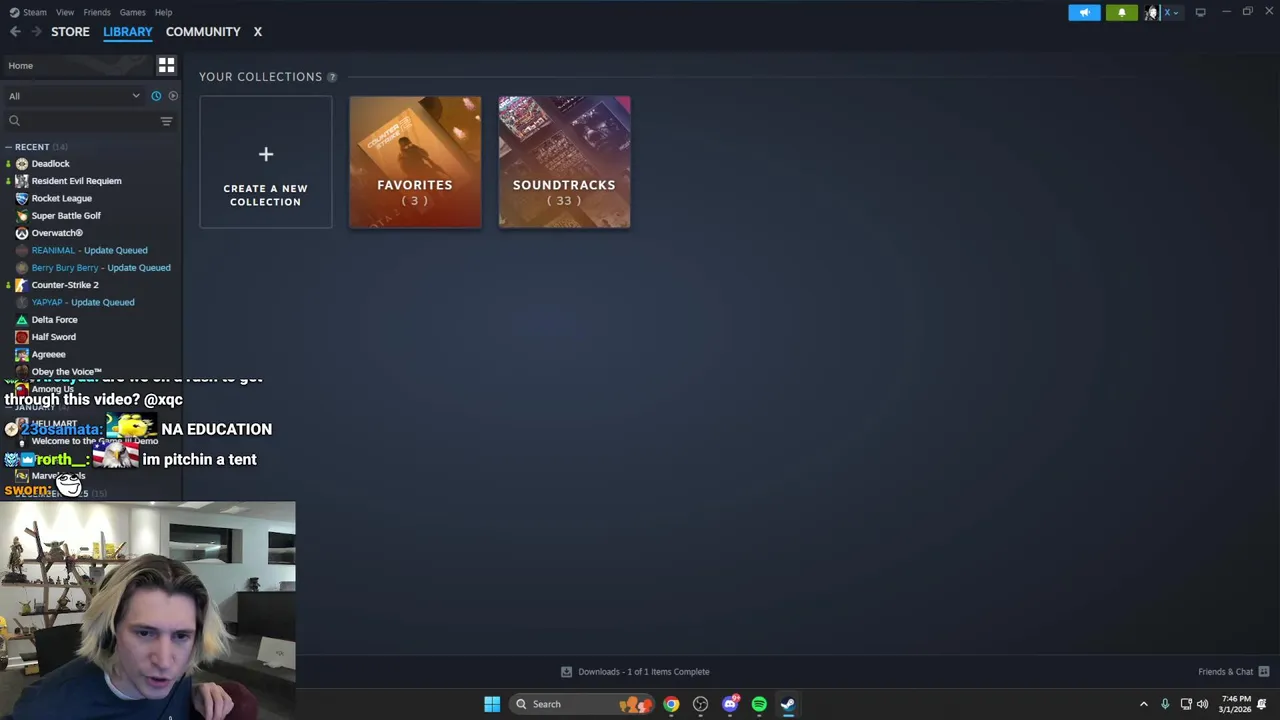Open Downloads status at bottom
Screen dimensions: 1280x720
tap(635, 672)
